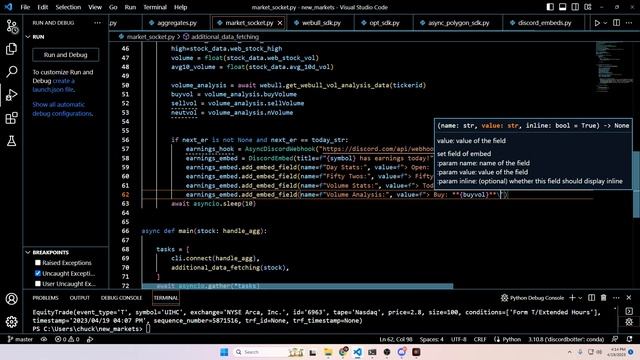The image size is (640, 360).
Task: Toggle the secondary side bar layout icon
Action: pyautogui.click(x=575, y=7)
